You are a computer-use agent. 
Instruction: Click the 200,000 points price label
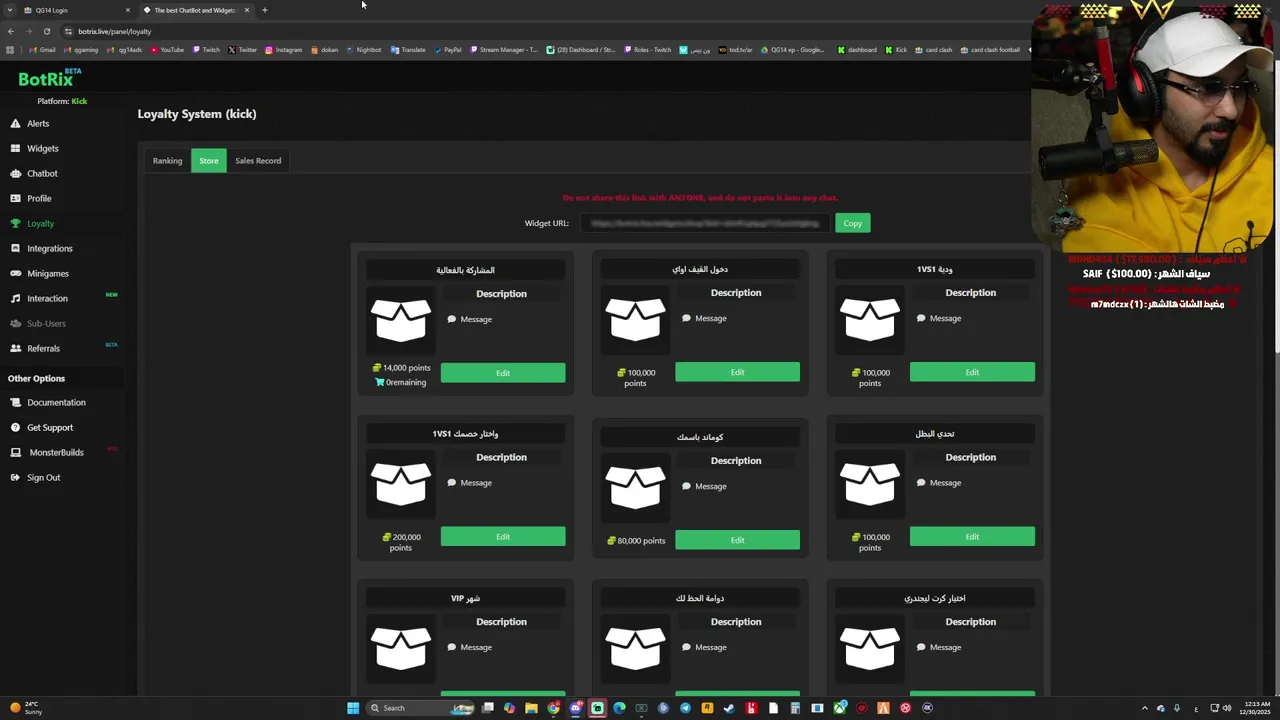401,542
